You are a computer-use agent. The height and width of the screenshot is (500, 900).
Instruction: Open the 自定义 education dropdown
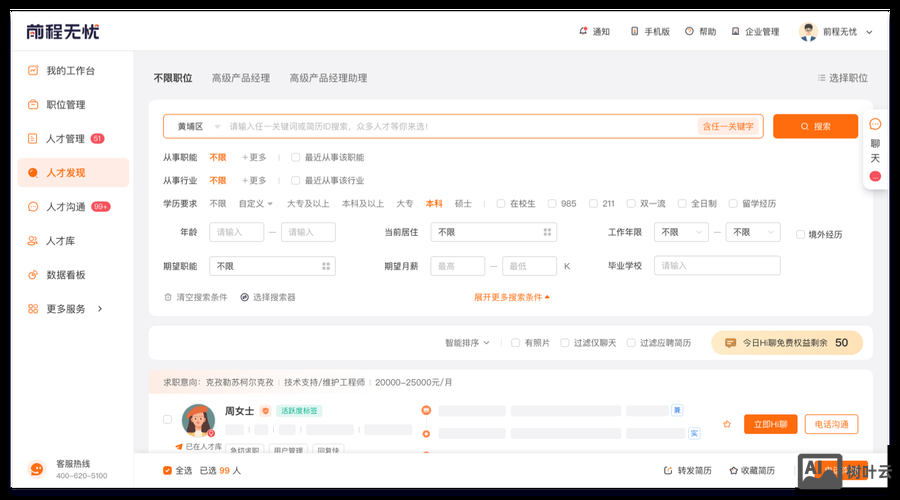point(255,204)
